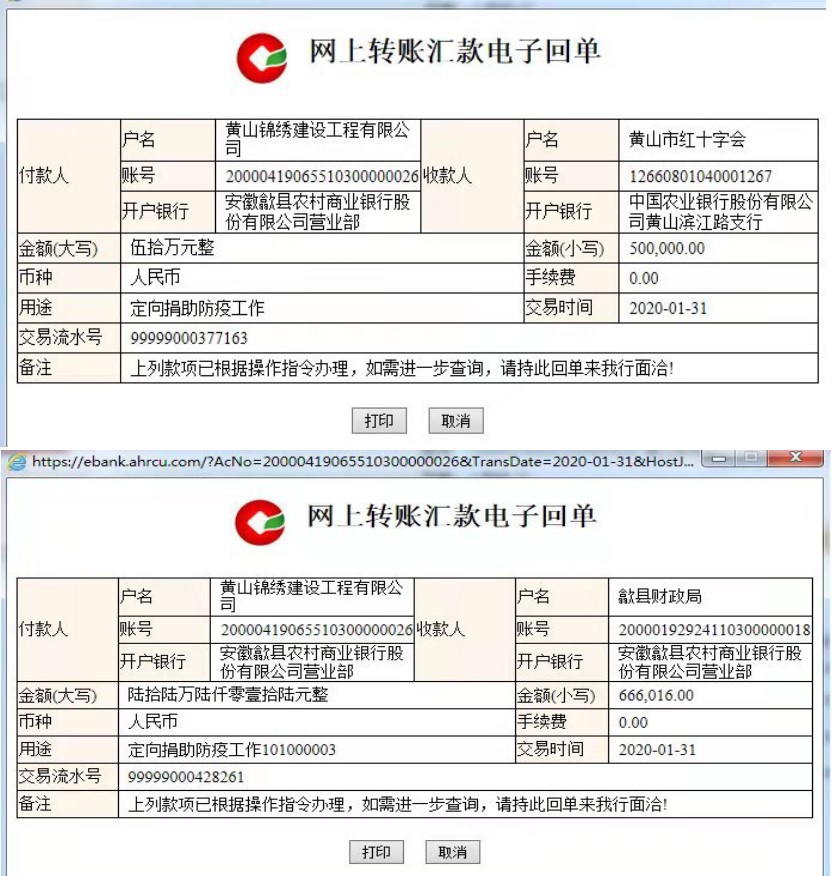Select the upper receipt transaction date 2020-01-31
The height and width of the screenshot is (876, 832).
click(668, 308)
